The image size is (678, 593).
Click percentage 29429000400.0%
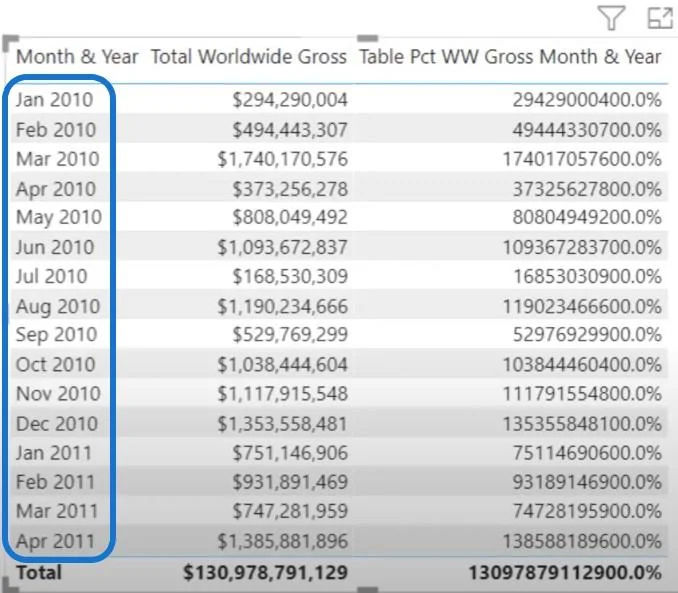tap(587, 99)
